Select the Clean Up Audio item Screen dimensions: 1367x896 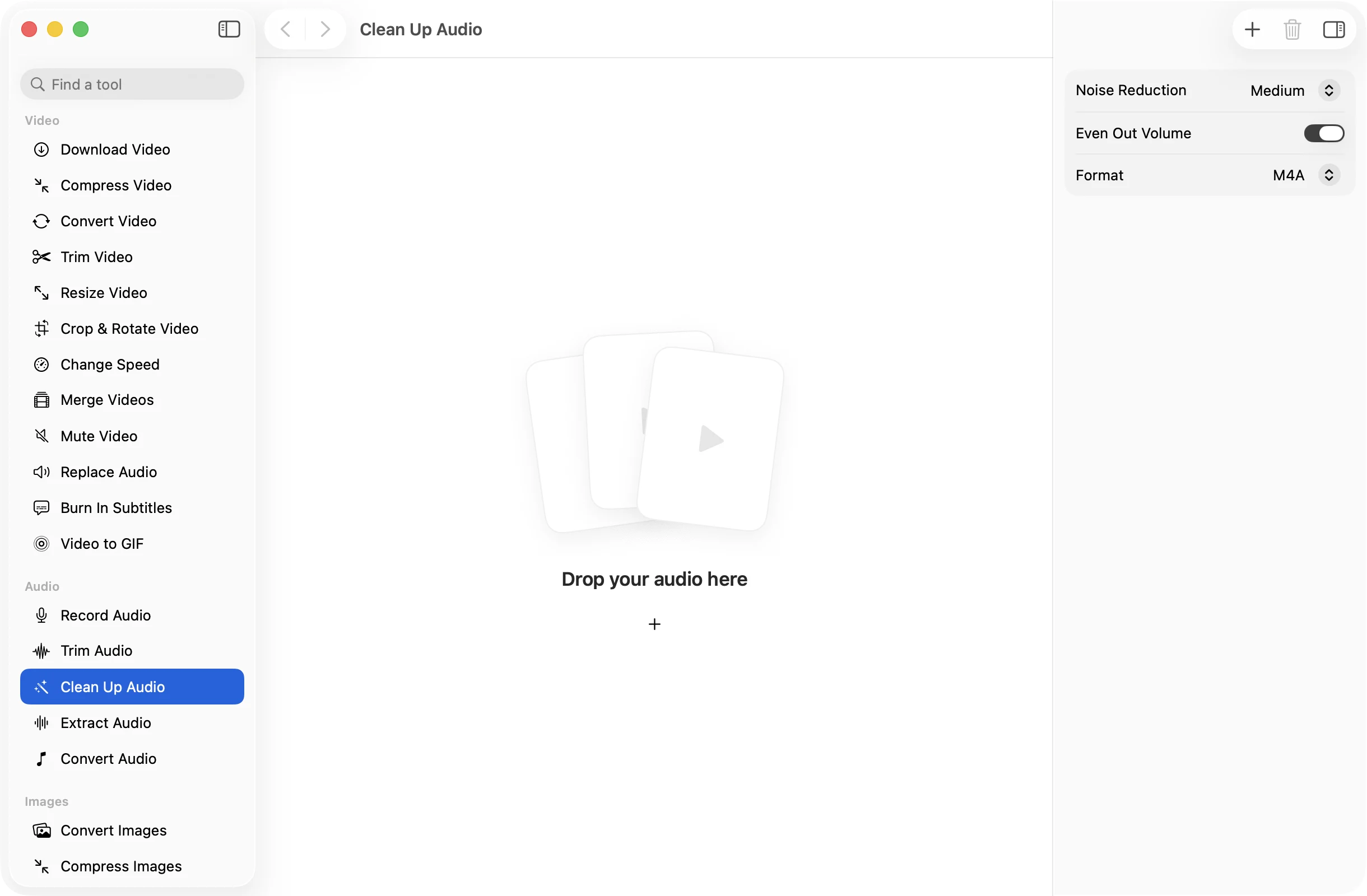[132, 687]
